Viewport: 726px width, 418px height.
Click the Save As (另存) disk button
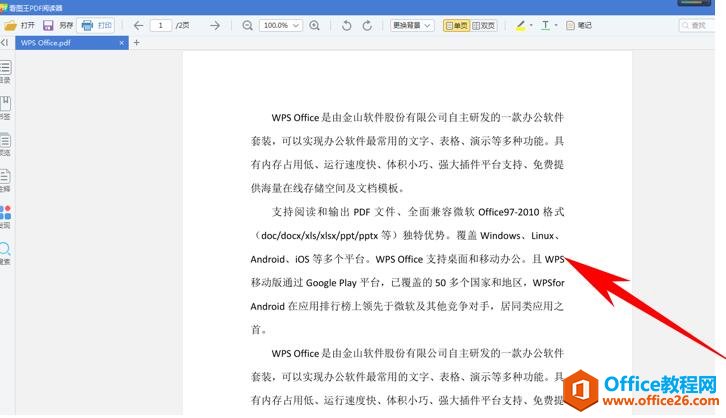point(58,25)
